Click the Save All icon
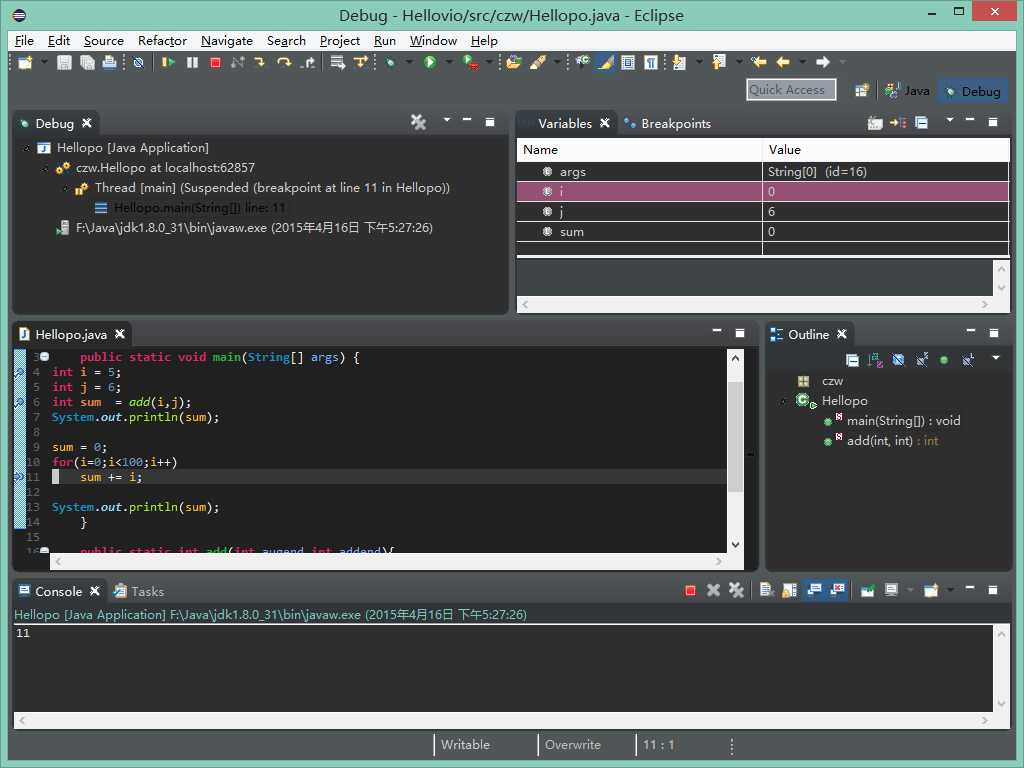 point(87,63)
